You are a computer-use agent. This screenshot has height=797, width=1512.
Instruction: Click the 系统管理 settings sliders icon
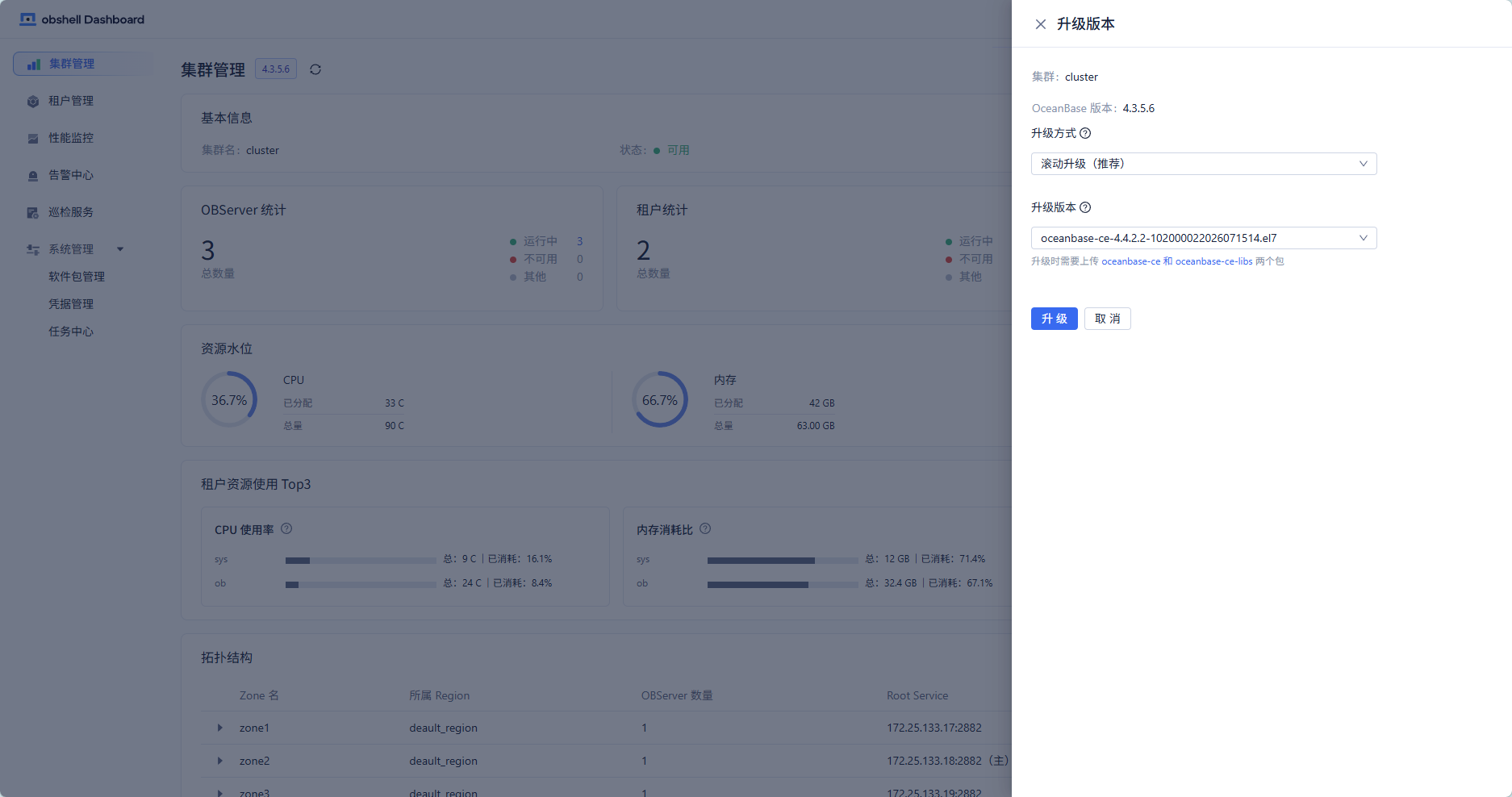click(33, 249)
